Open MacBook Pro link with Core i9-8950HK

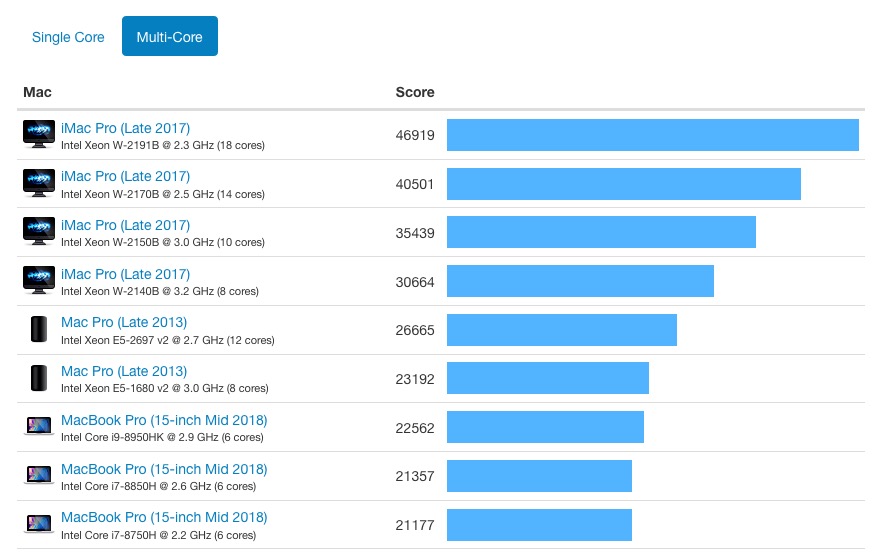(164, 421)
